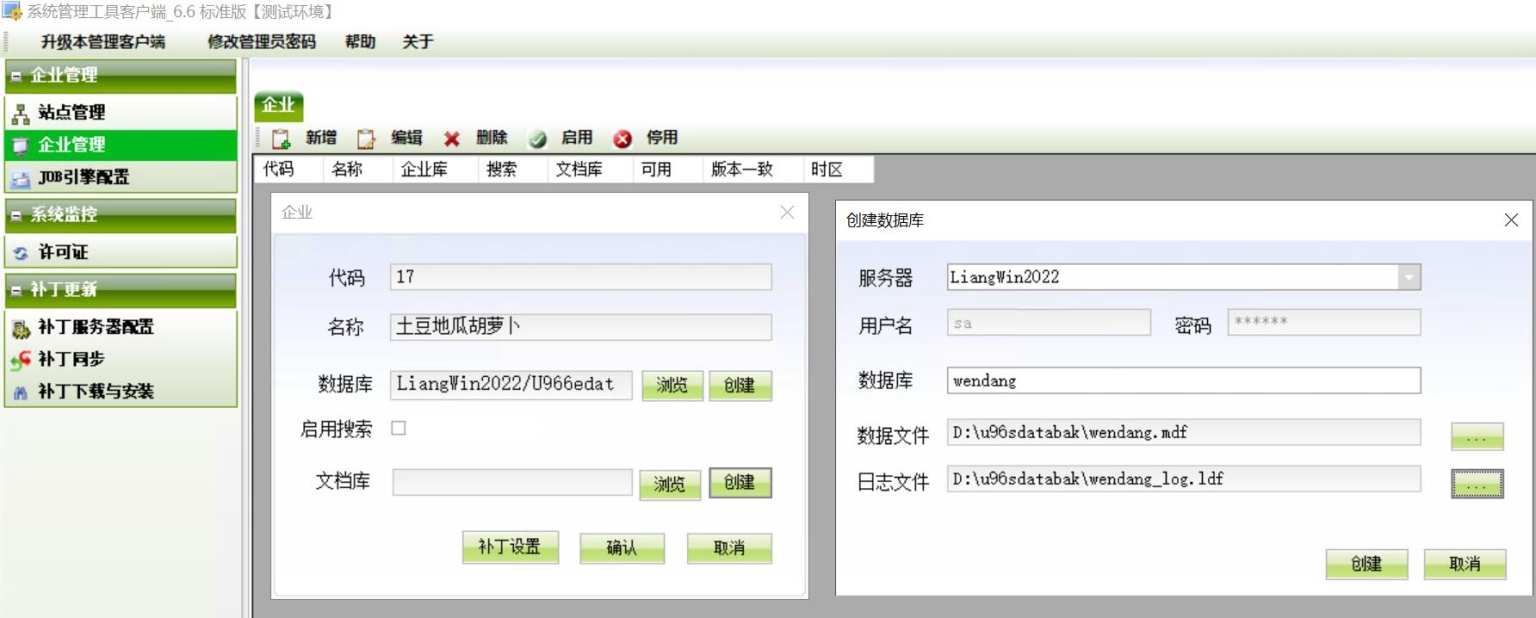Open the 帮助 menu

tap(359, 42)
